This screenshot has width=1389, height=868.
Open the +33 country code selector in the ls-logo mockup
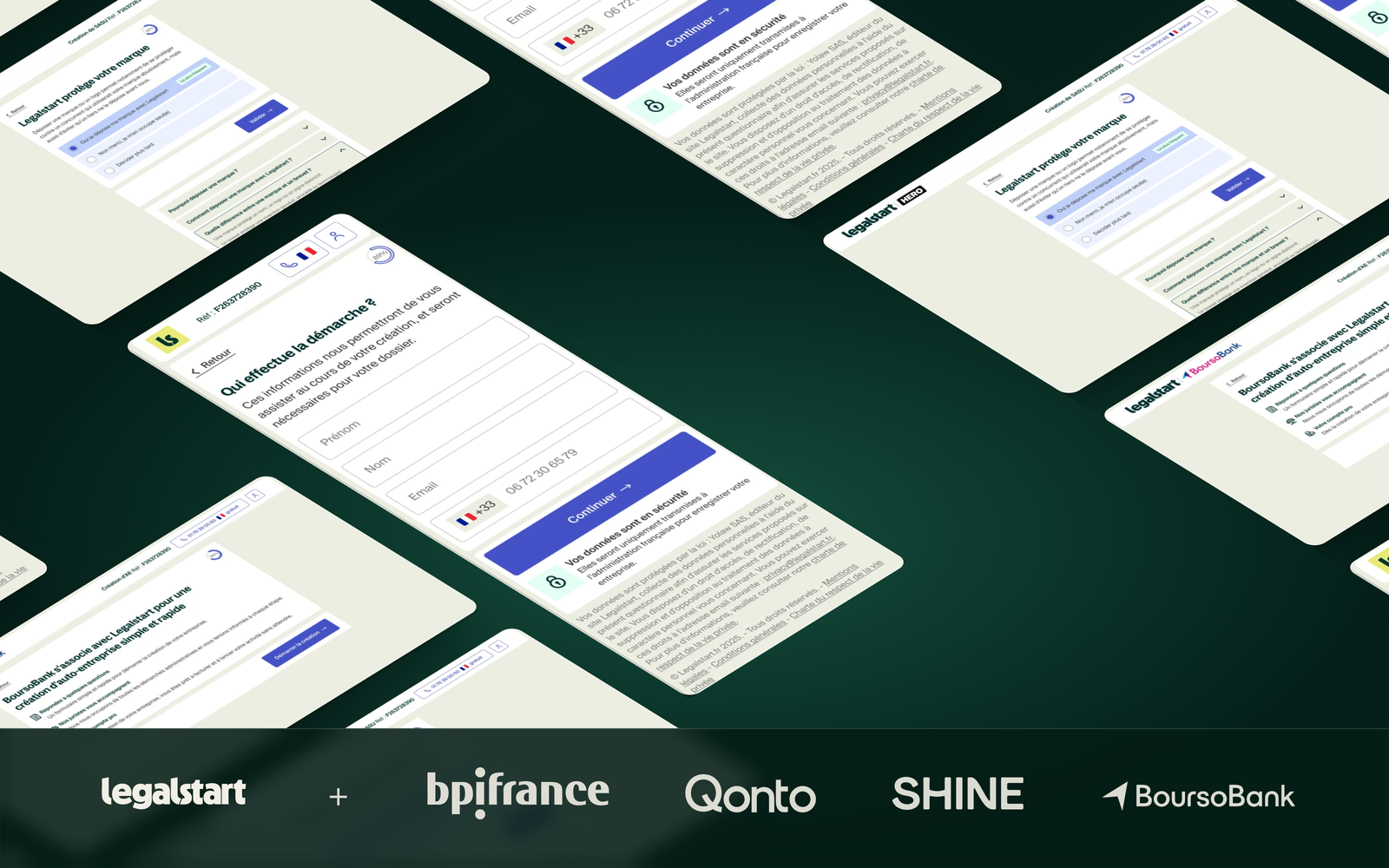476,513
